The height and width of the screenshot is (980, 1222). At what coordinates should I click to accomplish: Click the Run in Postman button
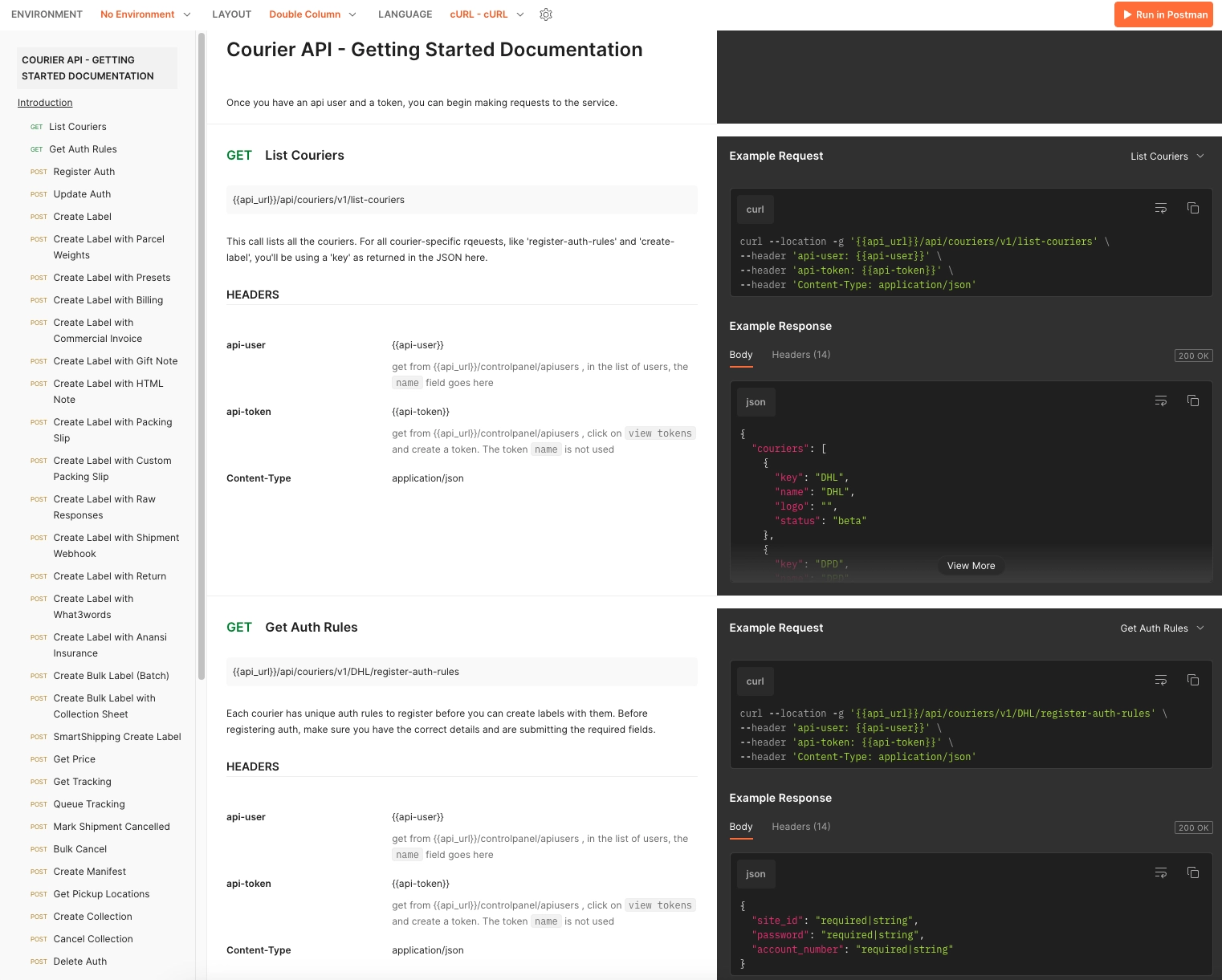click(x=1164, y=14)
